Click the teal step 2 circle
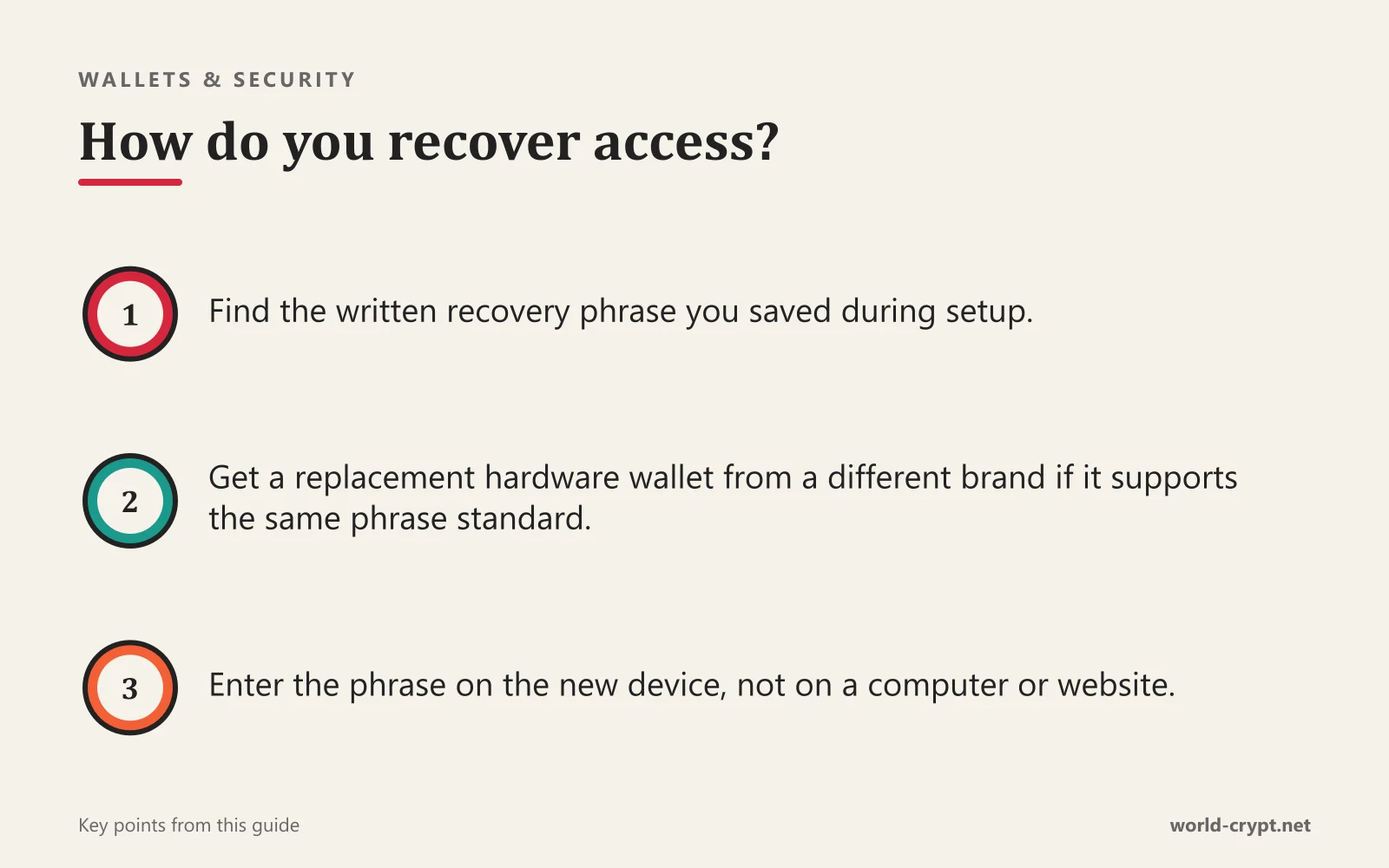 tap(130, 501)
